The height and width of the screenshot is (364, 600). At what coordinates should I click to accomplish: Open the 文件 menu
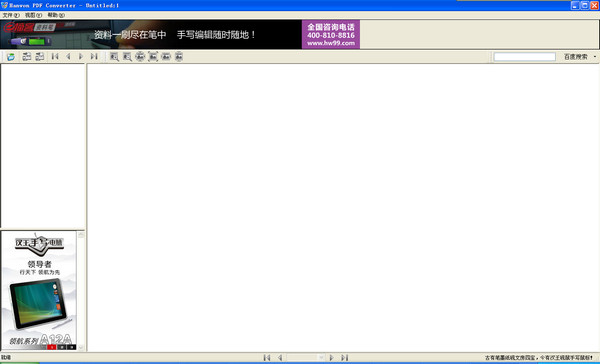10,15
